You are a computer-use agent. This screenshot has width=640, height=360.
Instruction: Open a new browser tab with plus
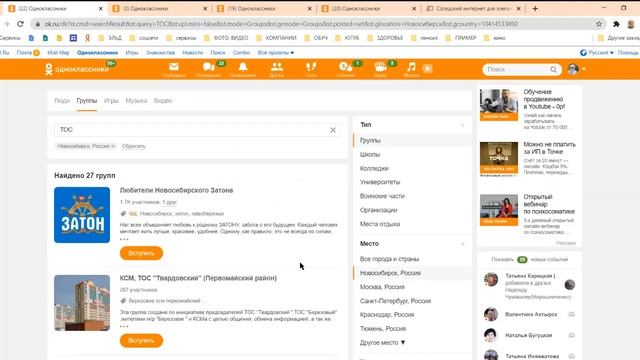tap(535, 9)
